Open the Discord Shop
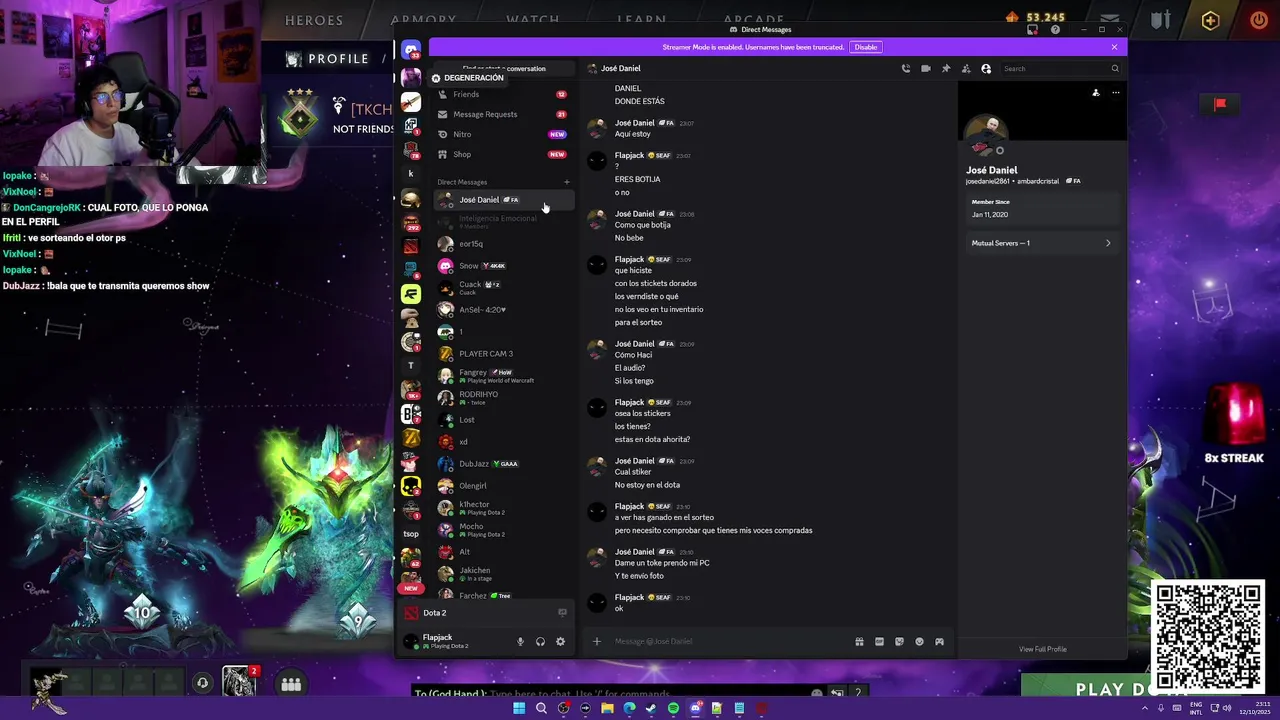This screenshot has height=720, width=1280. point(503,154)
